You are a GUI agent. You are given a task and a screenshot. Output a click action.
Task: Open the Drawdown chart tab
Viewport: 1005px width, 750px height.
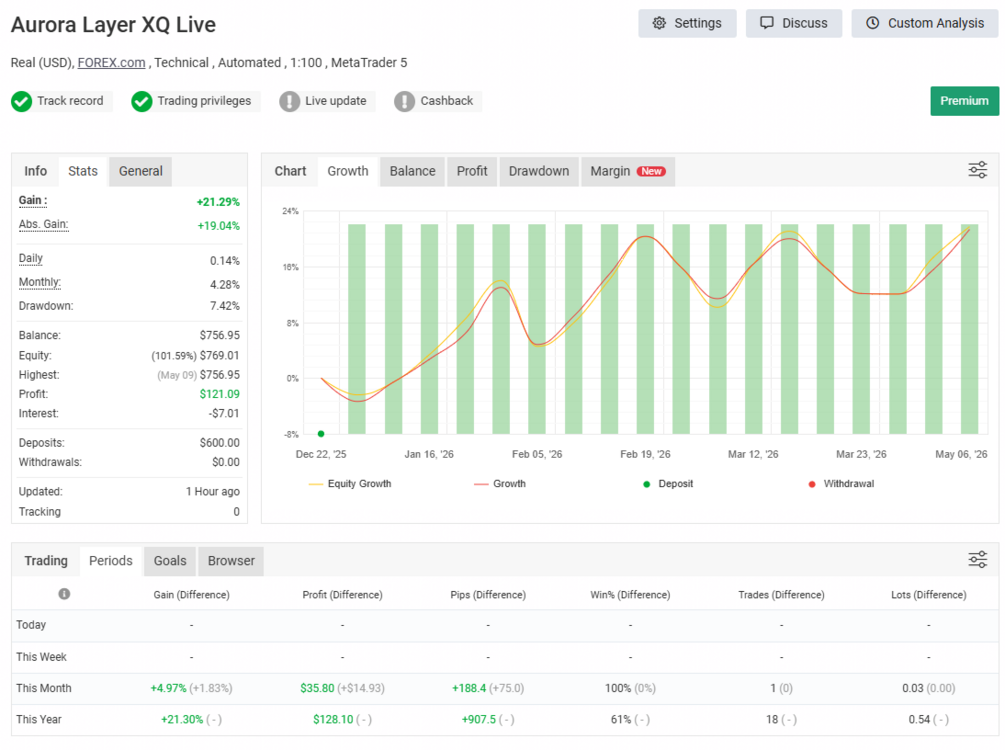538,171
